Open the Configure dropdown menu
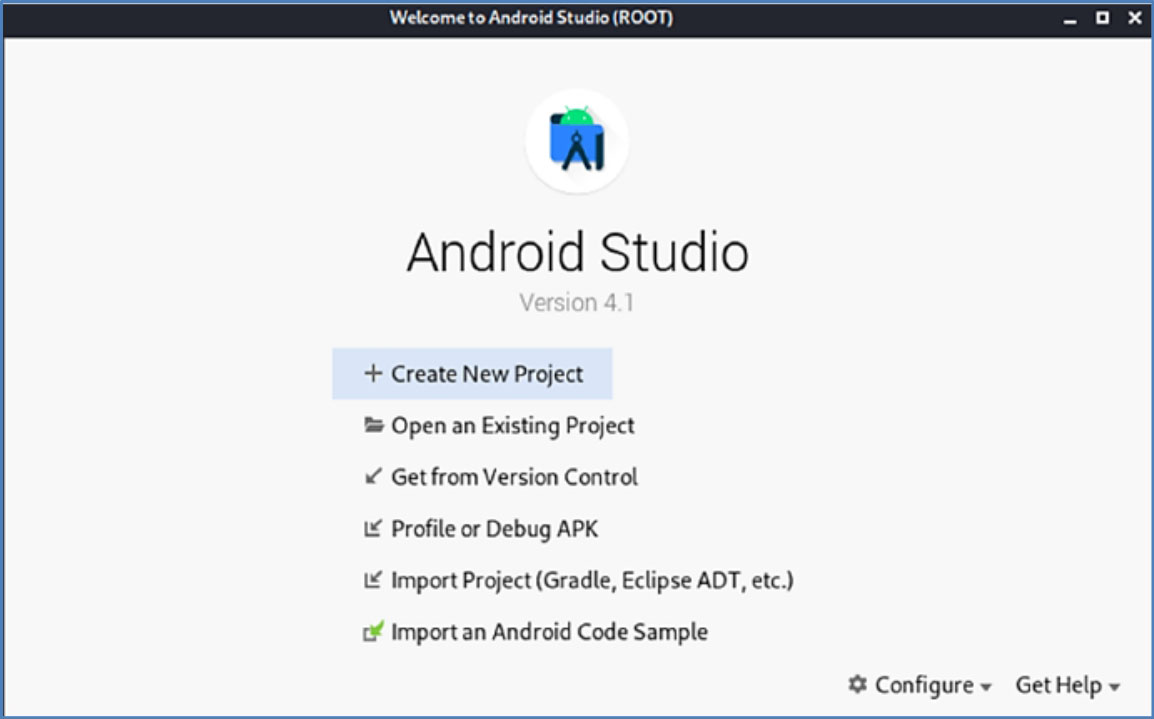The height and width of the screenshot is (719, 1154). click(x=920, y=685)
